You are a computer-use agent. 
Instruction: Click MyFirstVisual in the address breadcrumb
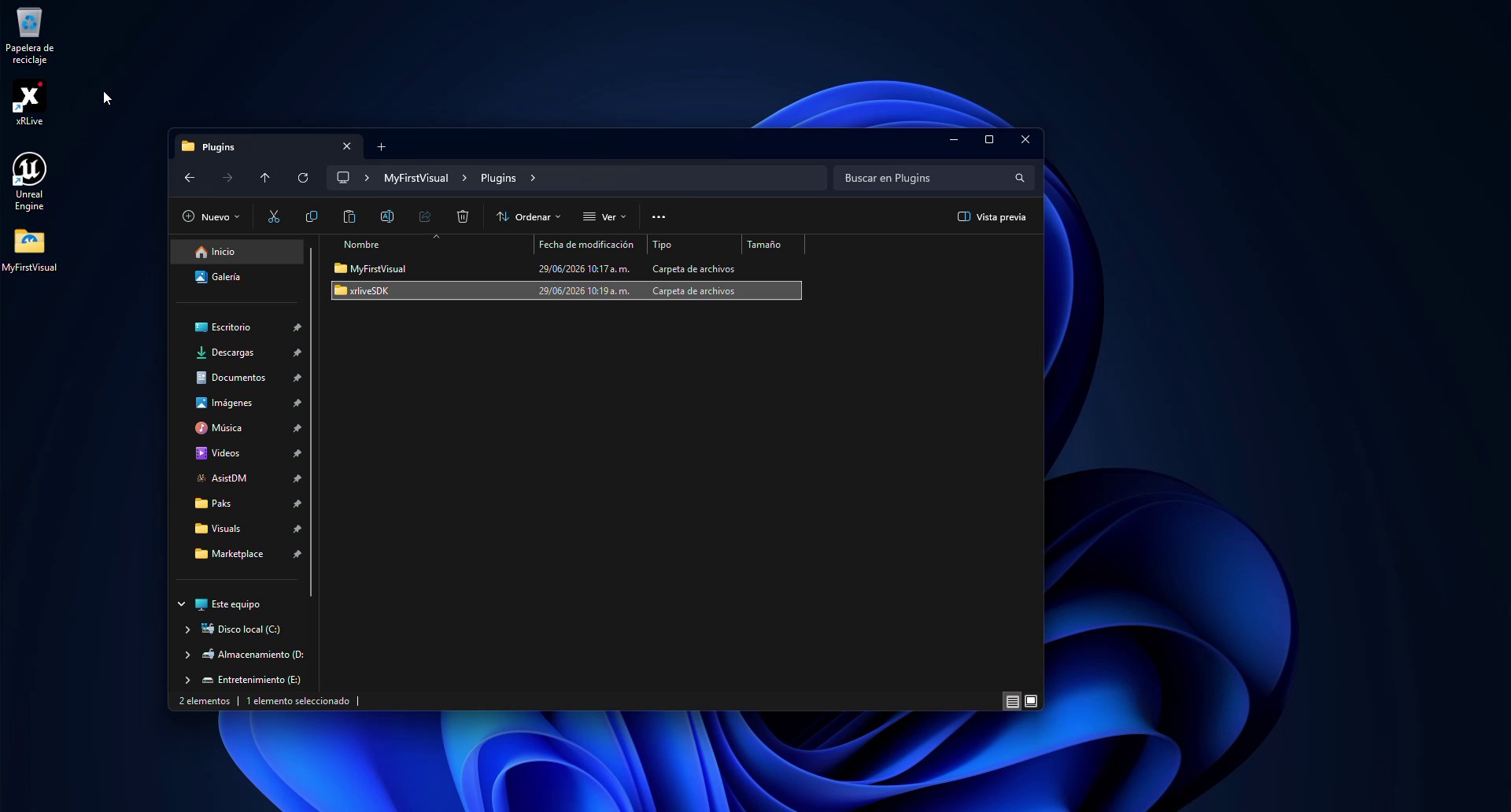click(416, 178)
